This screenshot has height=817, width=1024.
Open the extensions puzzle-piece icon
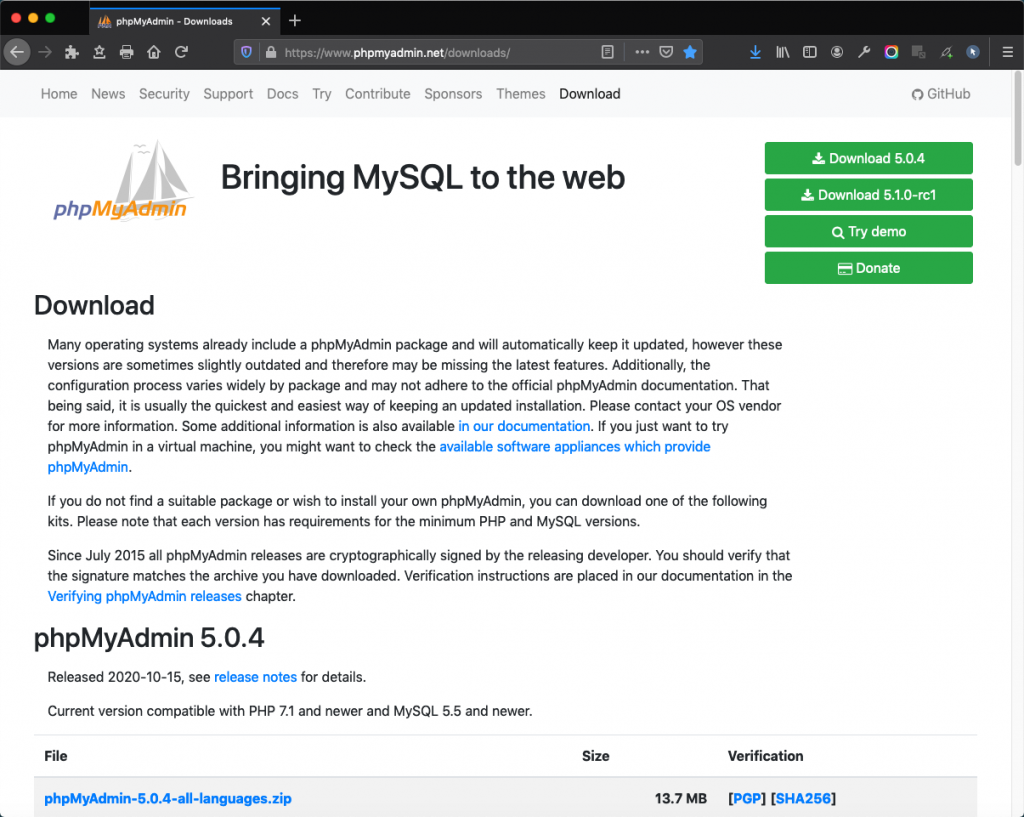click(x=72, y=52)
